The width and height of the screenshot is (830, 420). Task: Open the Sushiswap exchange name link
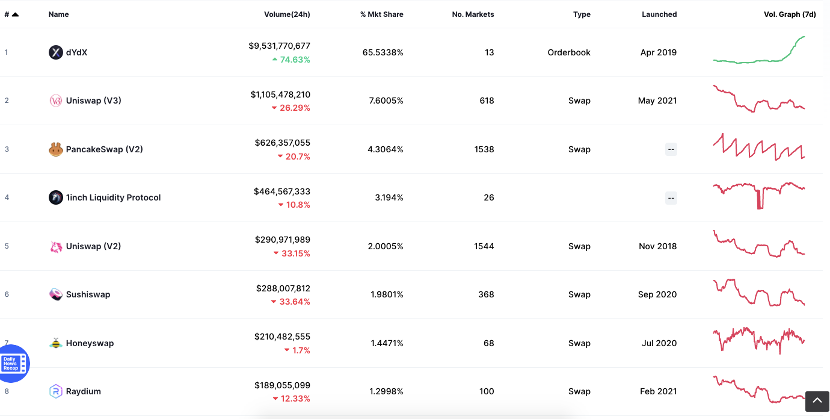pos(88,294)
